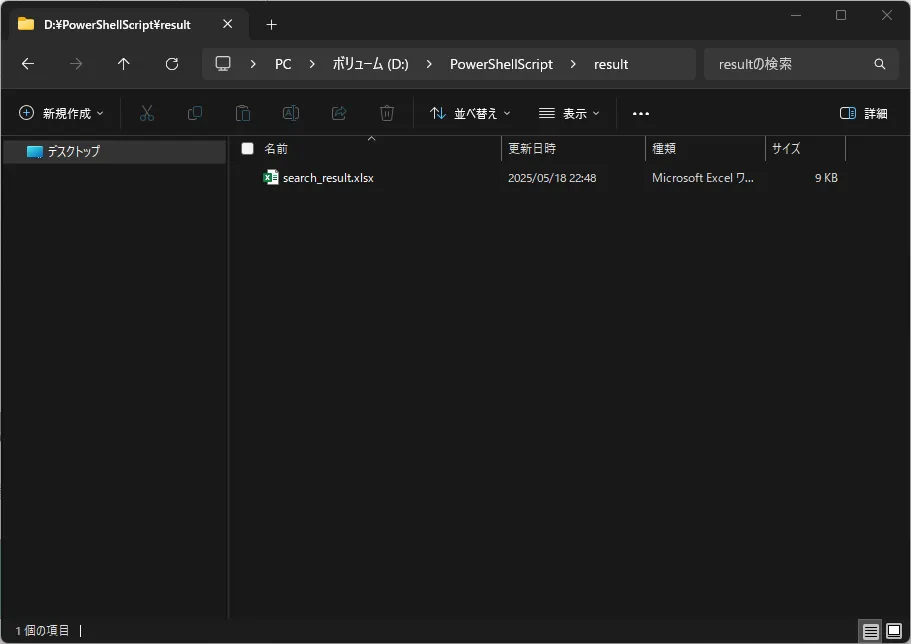911x644 pixels.
Task: Click the Copy icon in toolbar
Action: point(195,113)
